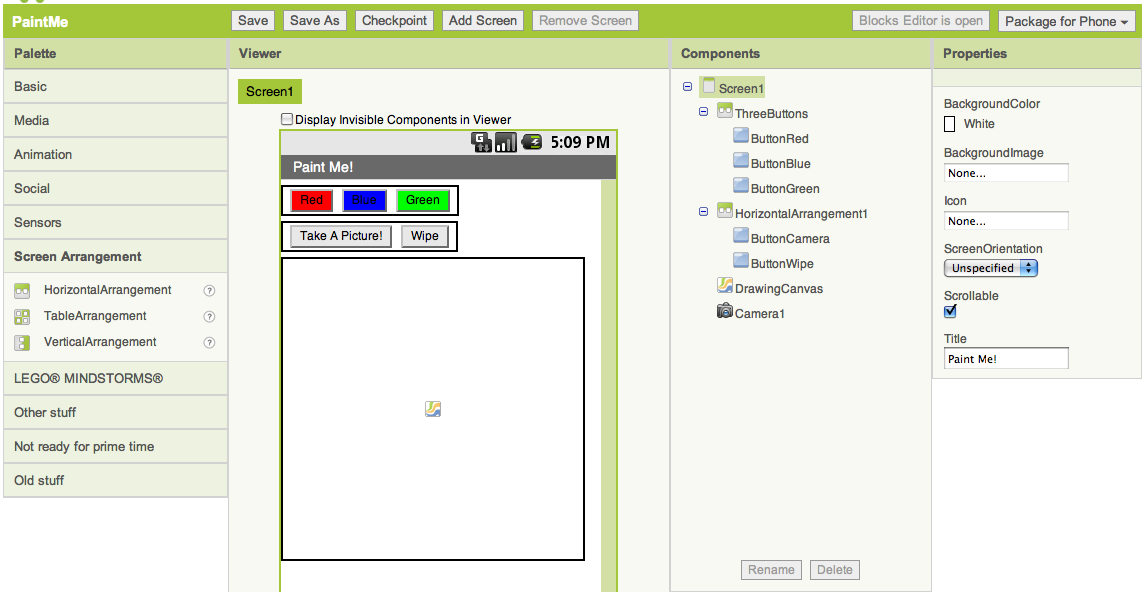Click the Remove Screen button

coord(585,20)
